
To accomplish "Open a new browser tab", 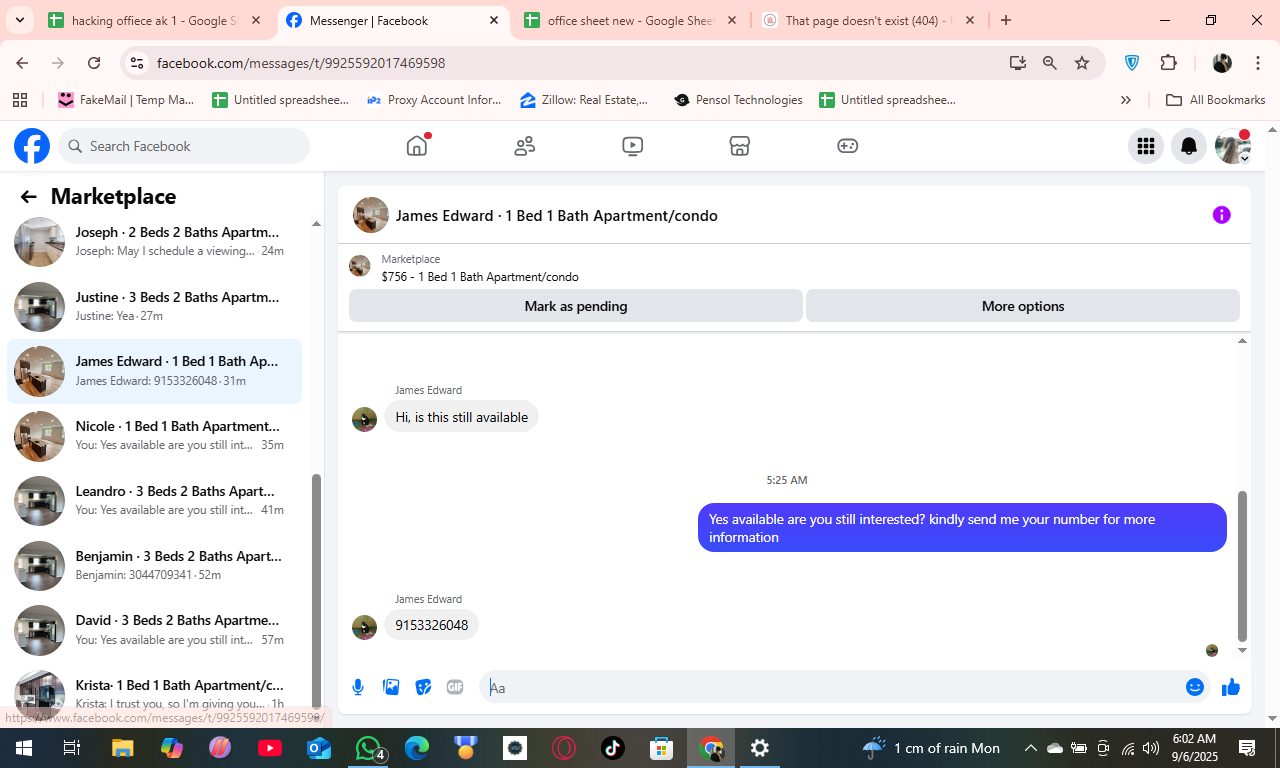I will click(1006, 20).
